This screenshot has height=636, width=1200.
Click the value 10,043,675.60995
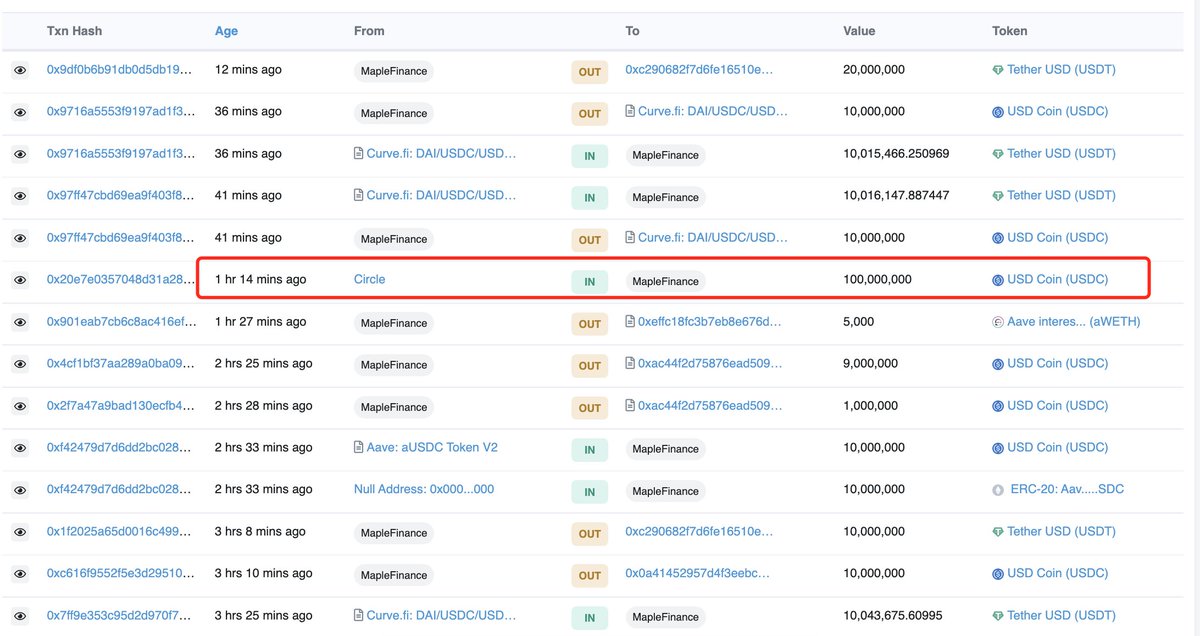893,616
